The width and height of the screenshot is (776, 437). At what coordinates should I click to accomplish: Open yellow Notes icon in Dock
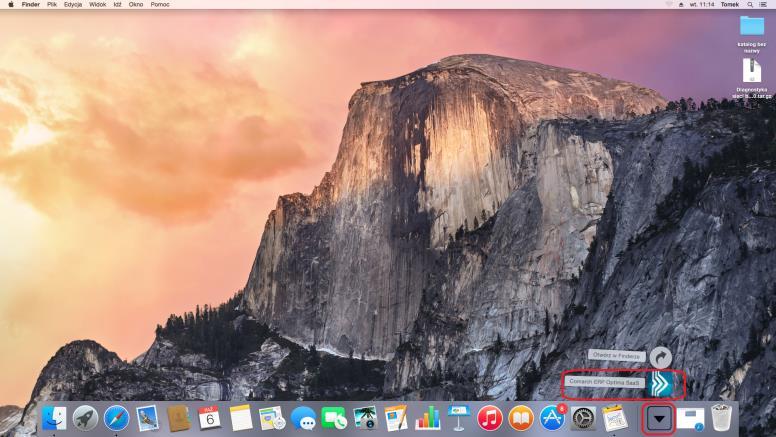(x=241, y=418)
